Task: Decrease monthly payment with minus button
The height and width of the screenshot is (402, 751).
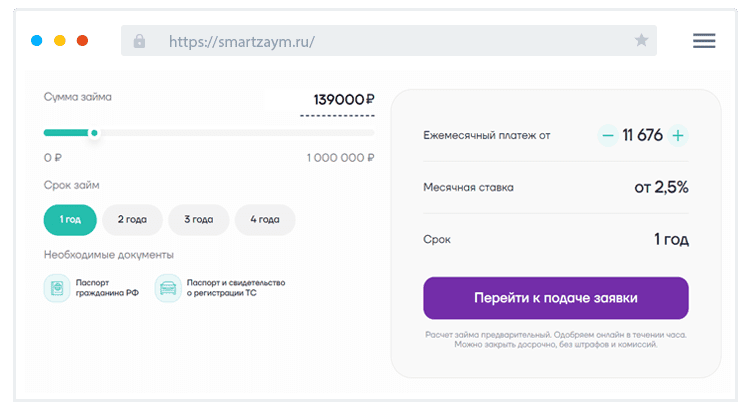Action: point(607,135)
